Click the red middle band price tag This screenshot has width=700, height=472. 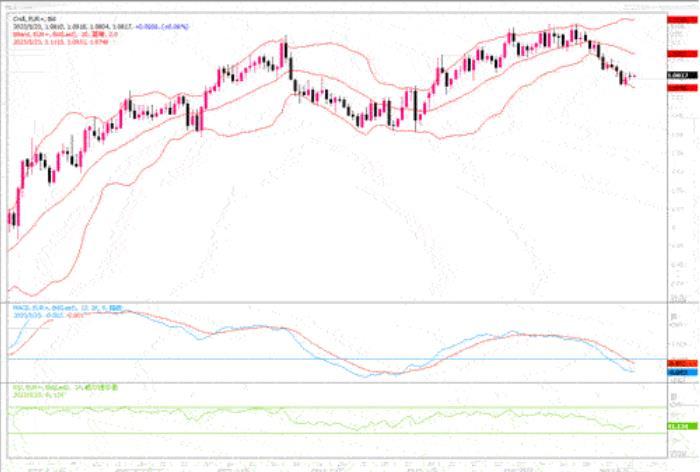pyautogui.click(x=682, y=54)
